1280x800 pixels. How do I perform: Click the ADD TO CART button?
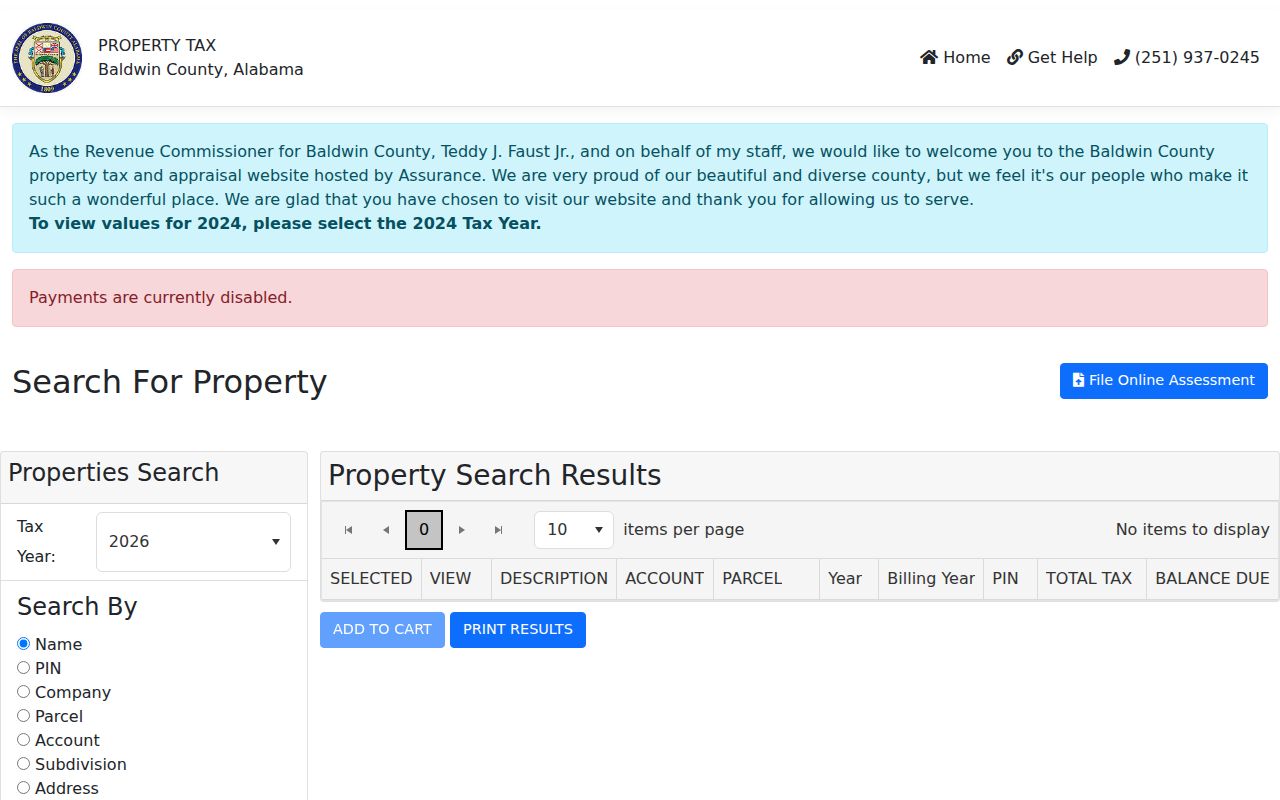point(382,630)
